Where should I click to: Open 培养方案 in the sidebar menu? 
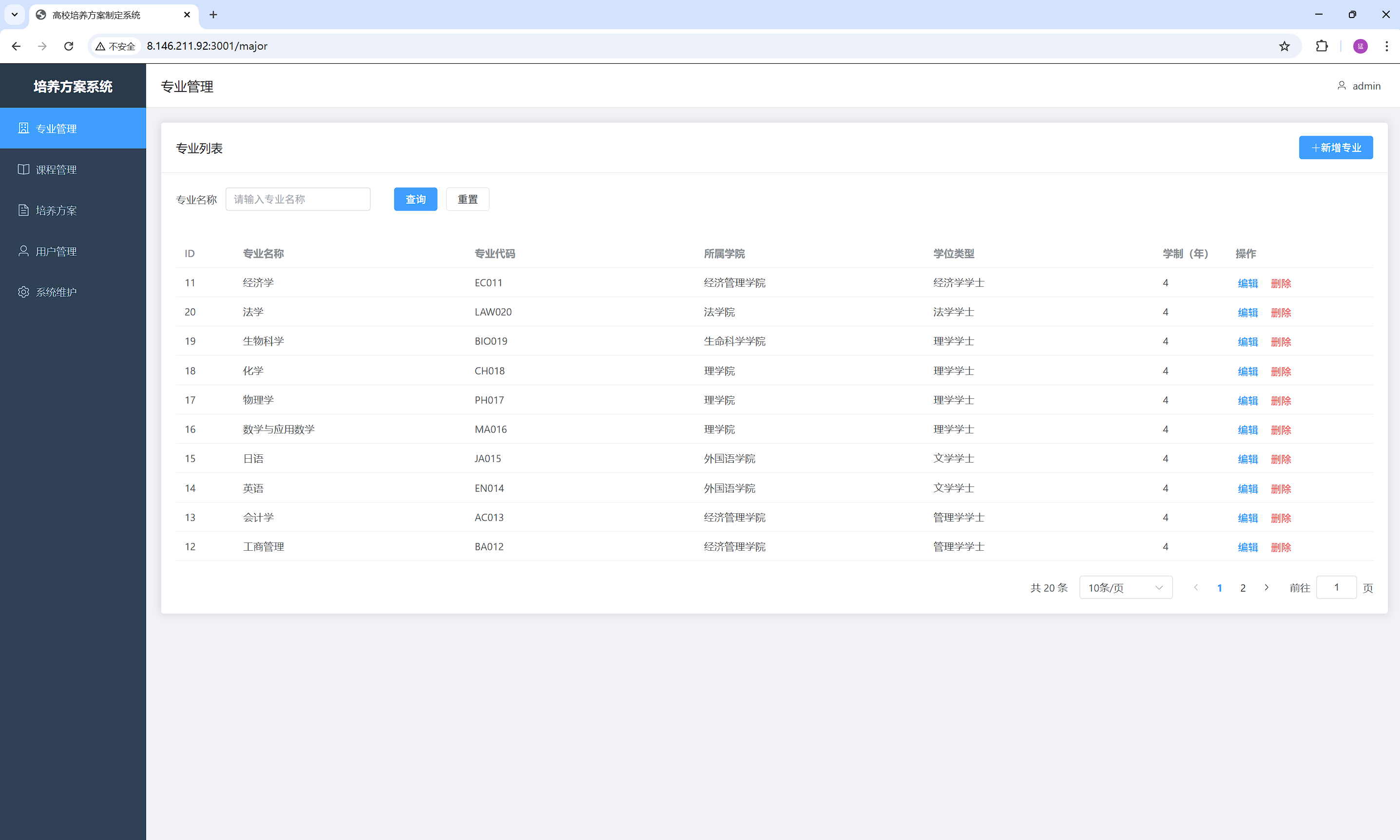coord(56,210)
